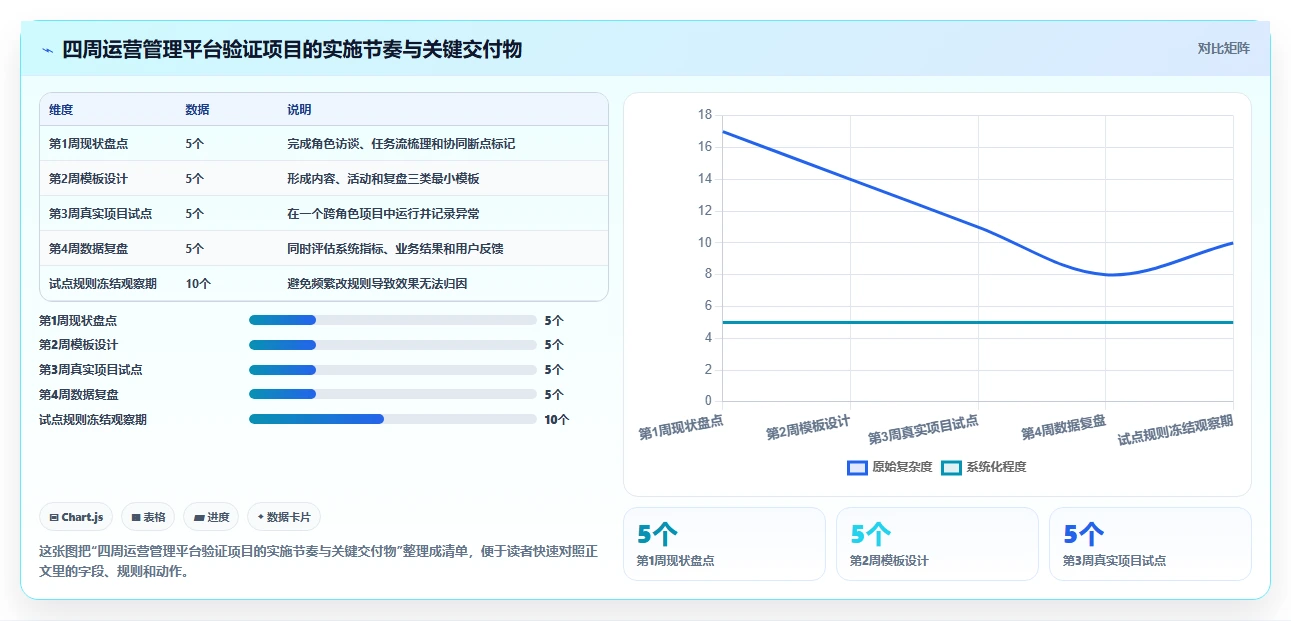This screenshot has height=621, width=1291.
Task: Toggle the 系统化程度 legend swatch
Action: [951, 467]
